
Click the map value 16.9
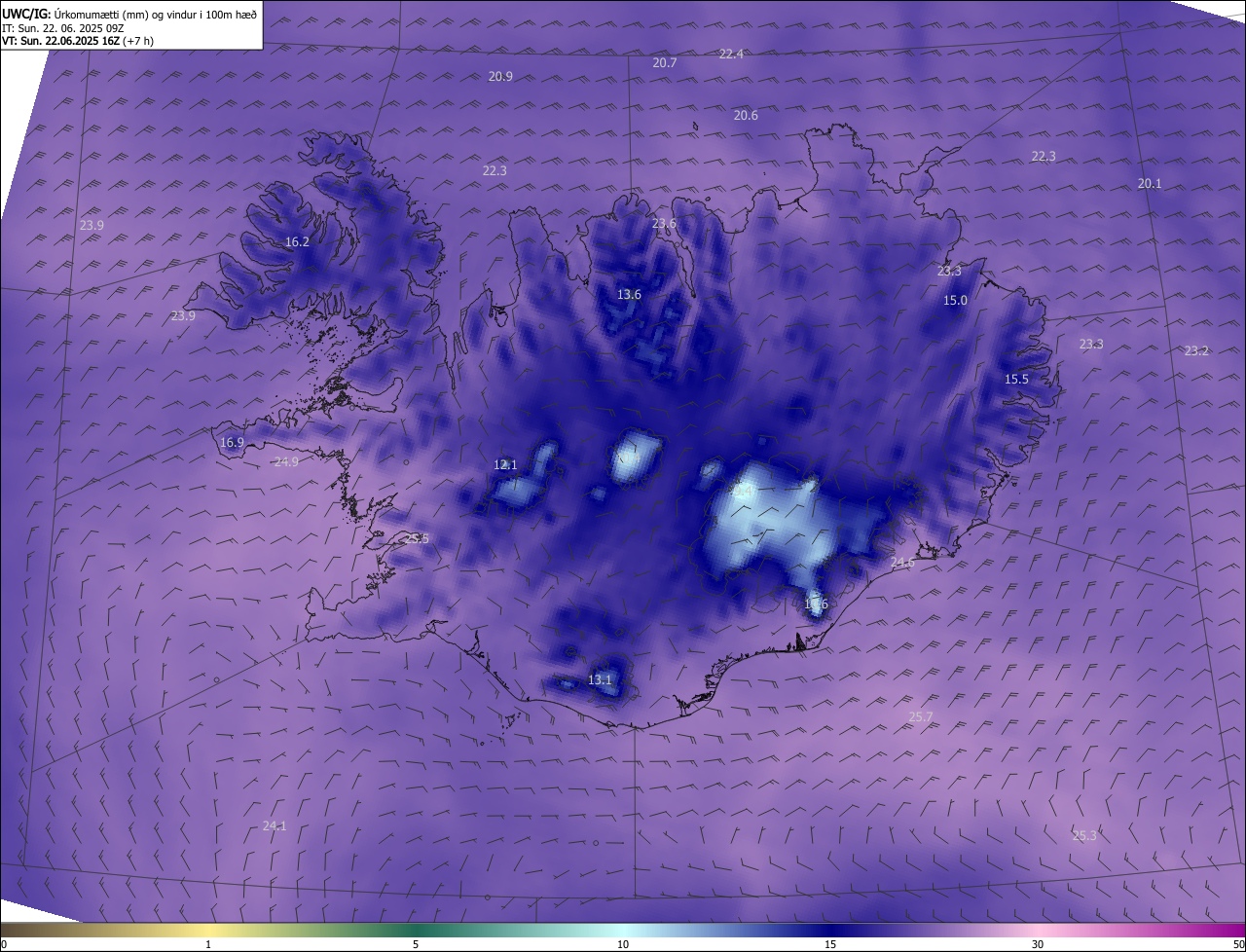(x=232, y=442)
